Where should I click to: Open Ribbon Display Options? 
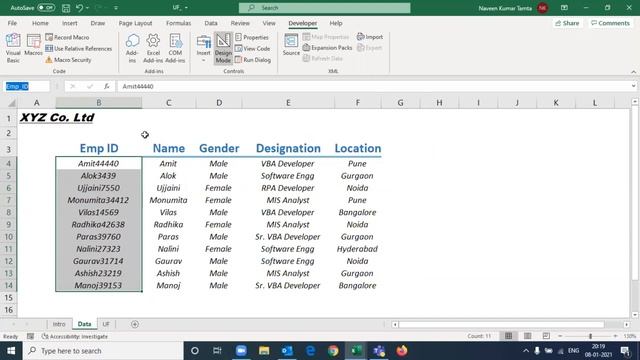pyautogui.click(x=564, y=8)
